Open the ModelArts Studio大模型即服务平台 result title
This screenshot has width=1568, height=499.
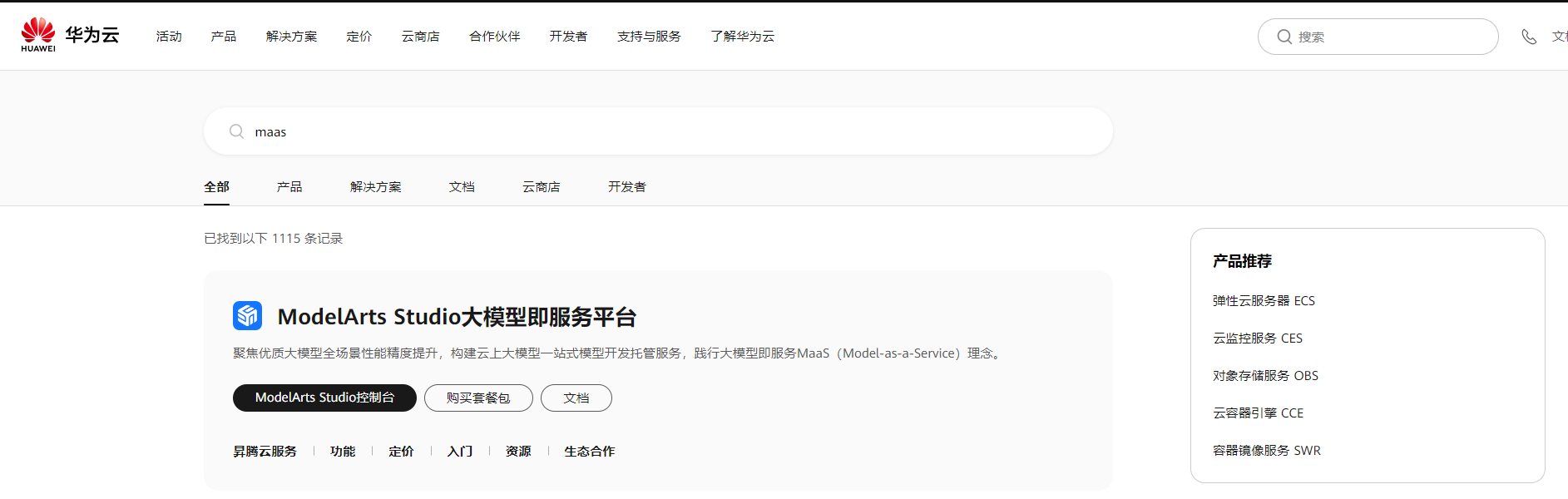(457, 317)
